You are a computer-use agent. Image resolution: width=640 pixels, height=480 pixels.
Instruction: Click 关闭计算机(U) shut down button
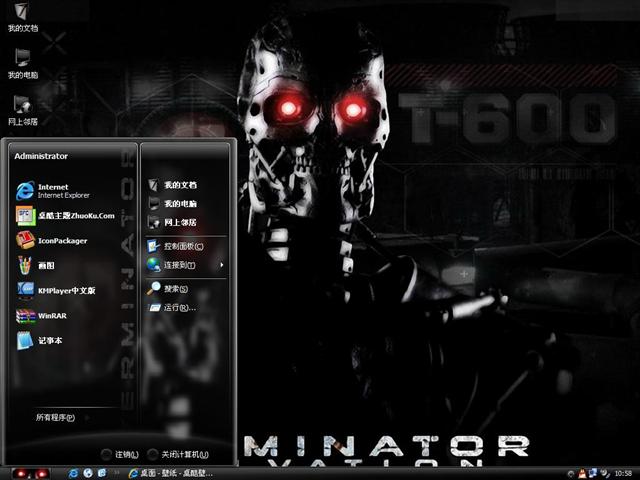pyautogui.click(x=178, y=454)
